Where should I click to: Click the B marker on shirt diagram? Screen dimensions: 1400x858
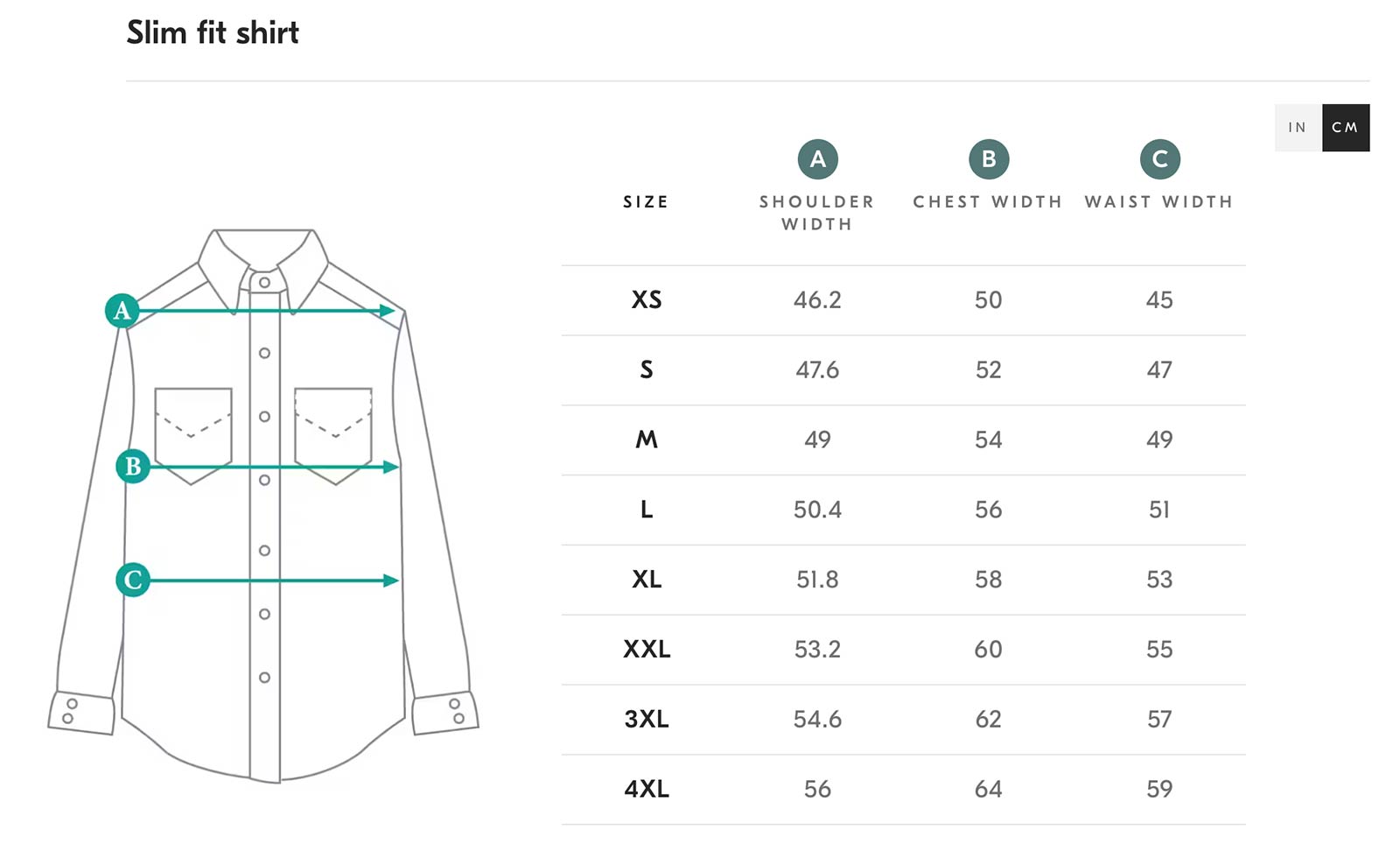tap(133, 466)
